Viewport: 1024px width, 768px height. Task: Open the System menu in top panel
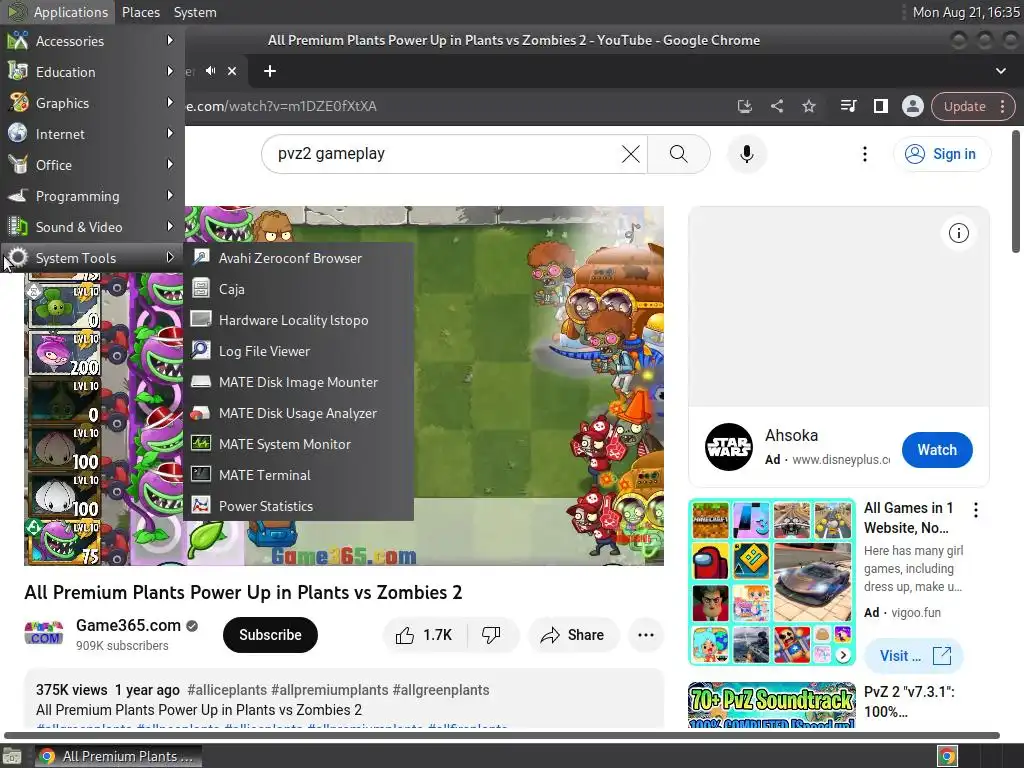point(195,12)
